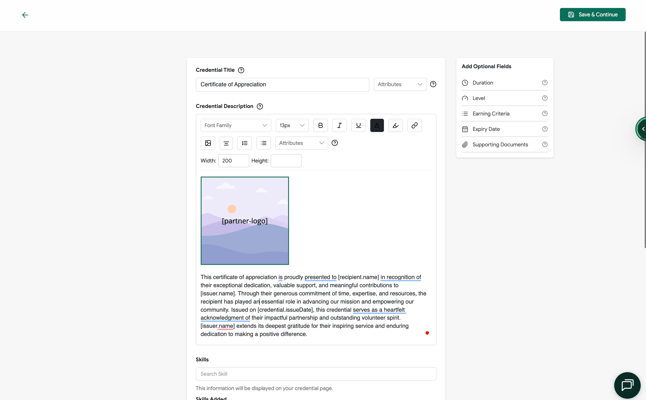The image size is (646, 400).
Task: Add the Level optional field
Action: (505, 98)
